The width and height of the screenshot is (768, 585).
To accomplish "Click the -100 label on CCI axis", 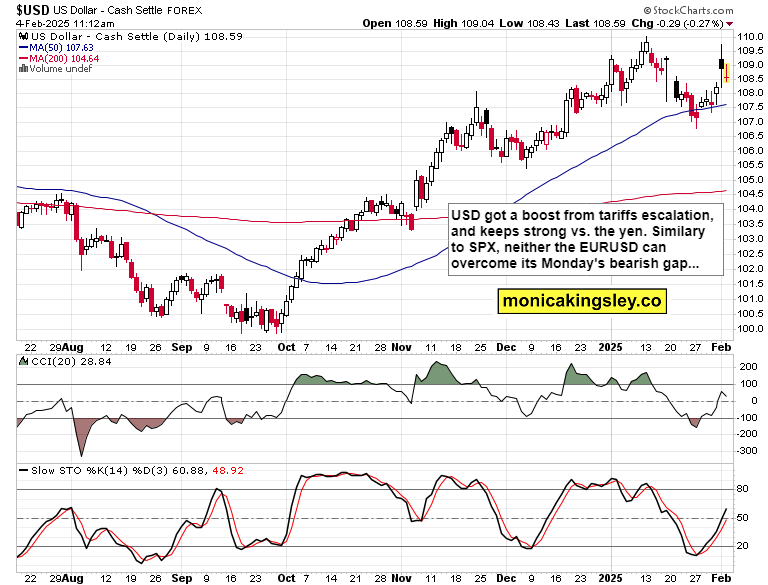I will pyautogui.click(x=747, y=417).
